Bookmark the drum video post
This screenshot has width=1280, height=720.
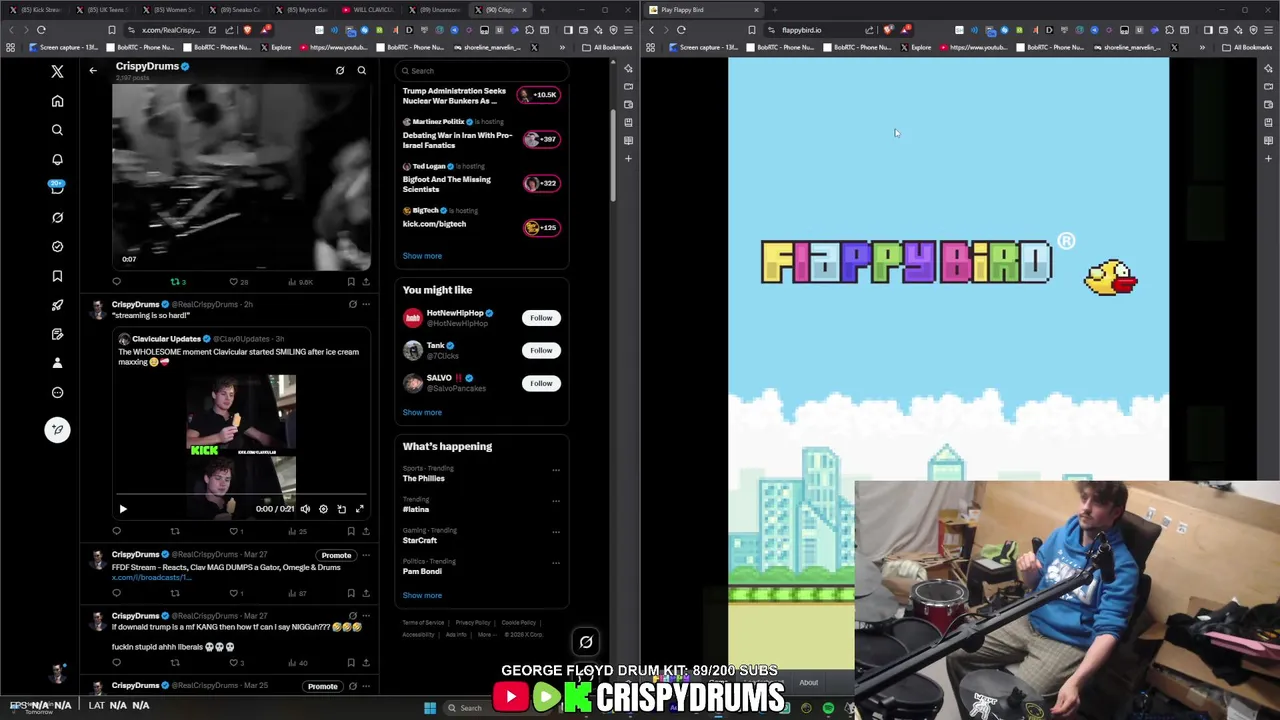tap(351, 282)
